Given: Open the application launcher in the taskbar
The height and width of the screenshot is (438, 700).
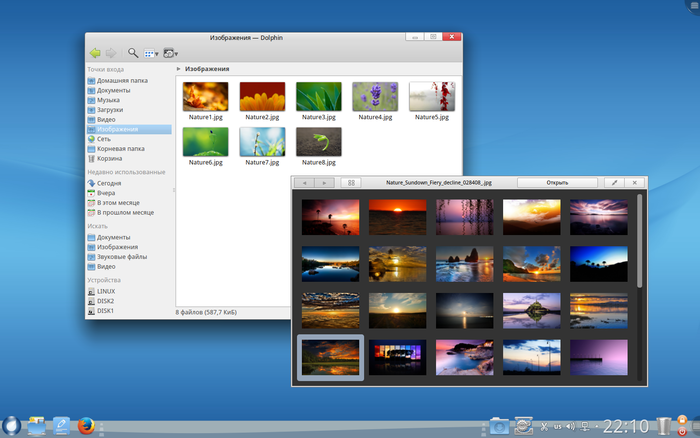Looking at the screenshot, I should click(11, 426).
